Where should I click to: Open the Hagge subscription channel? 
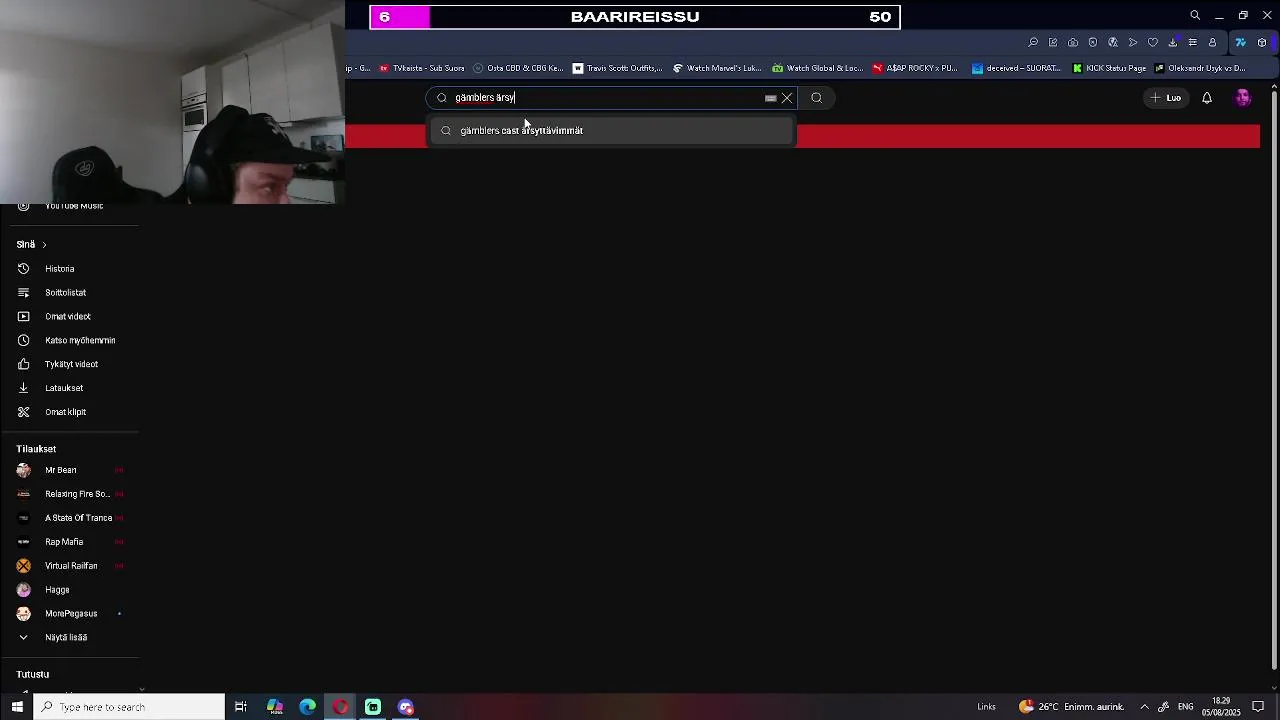(x=68, y=590)
